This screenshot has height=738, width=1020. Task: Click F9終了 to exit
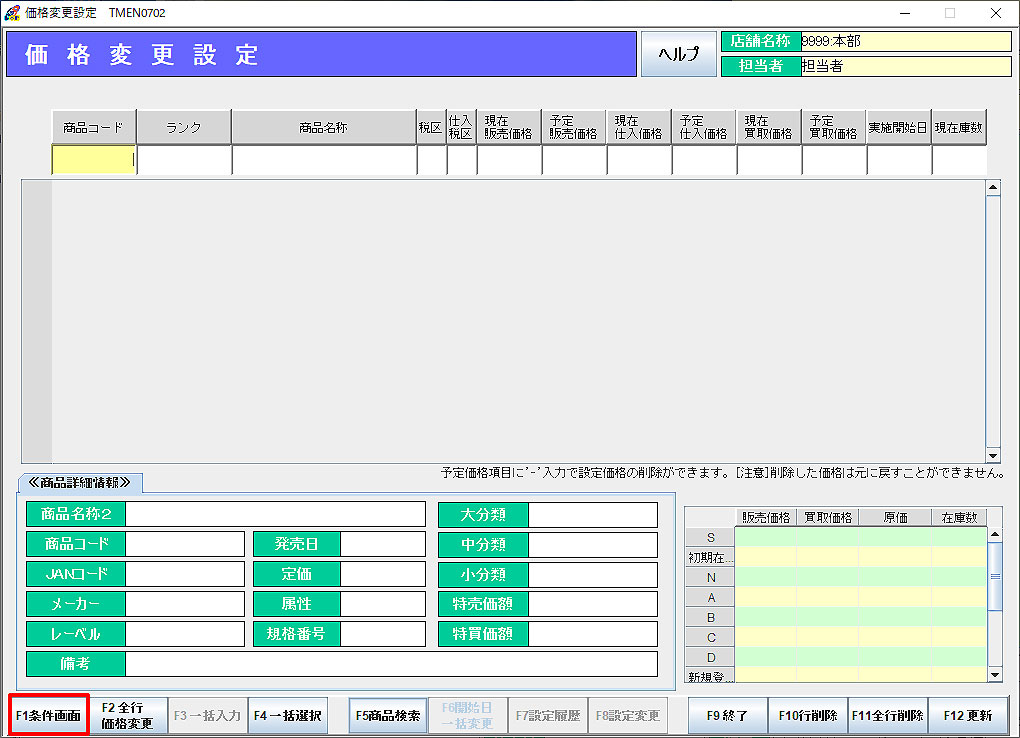pos(728,716)
